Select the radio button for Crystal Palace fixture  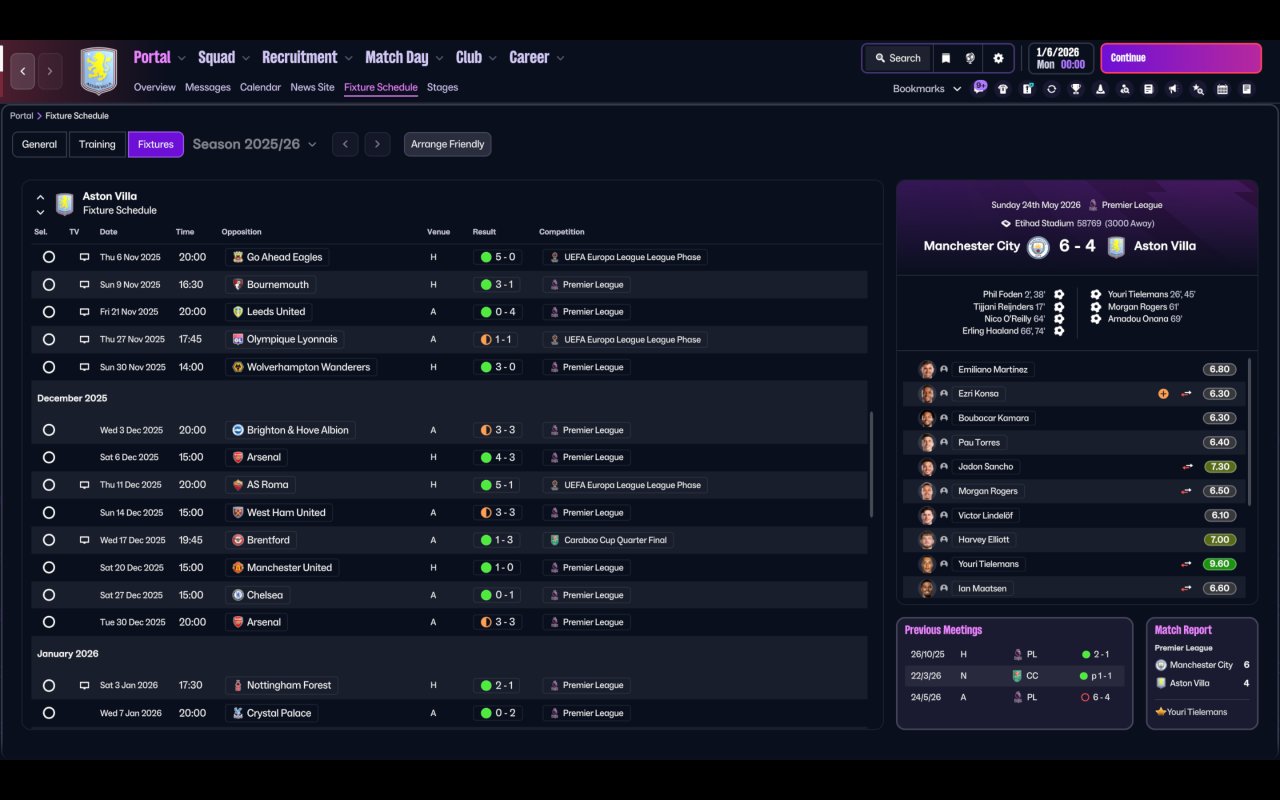pos(49,713)
